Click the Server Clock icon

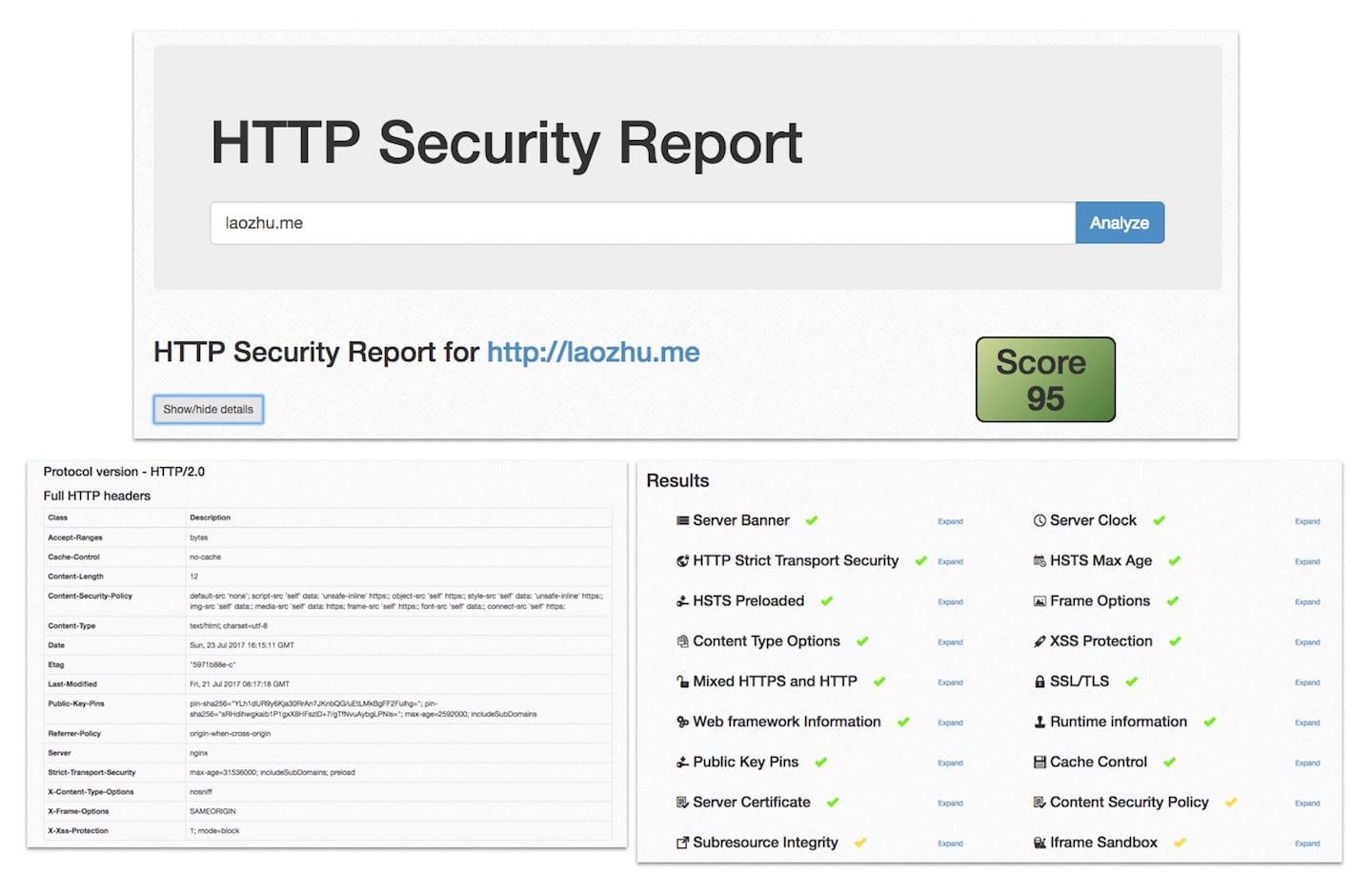(x=1039, y=520)
